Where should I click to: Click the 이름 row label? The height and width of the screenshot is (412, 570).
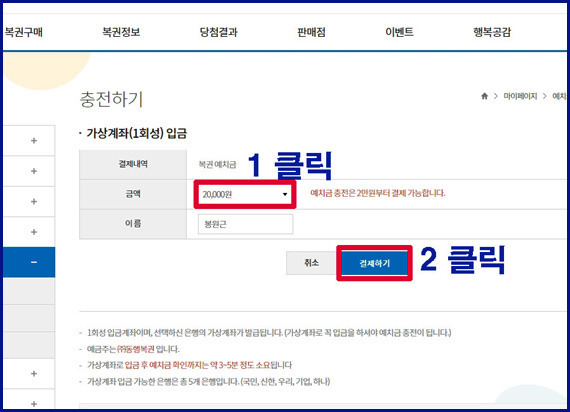tap(133, 223)
